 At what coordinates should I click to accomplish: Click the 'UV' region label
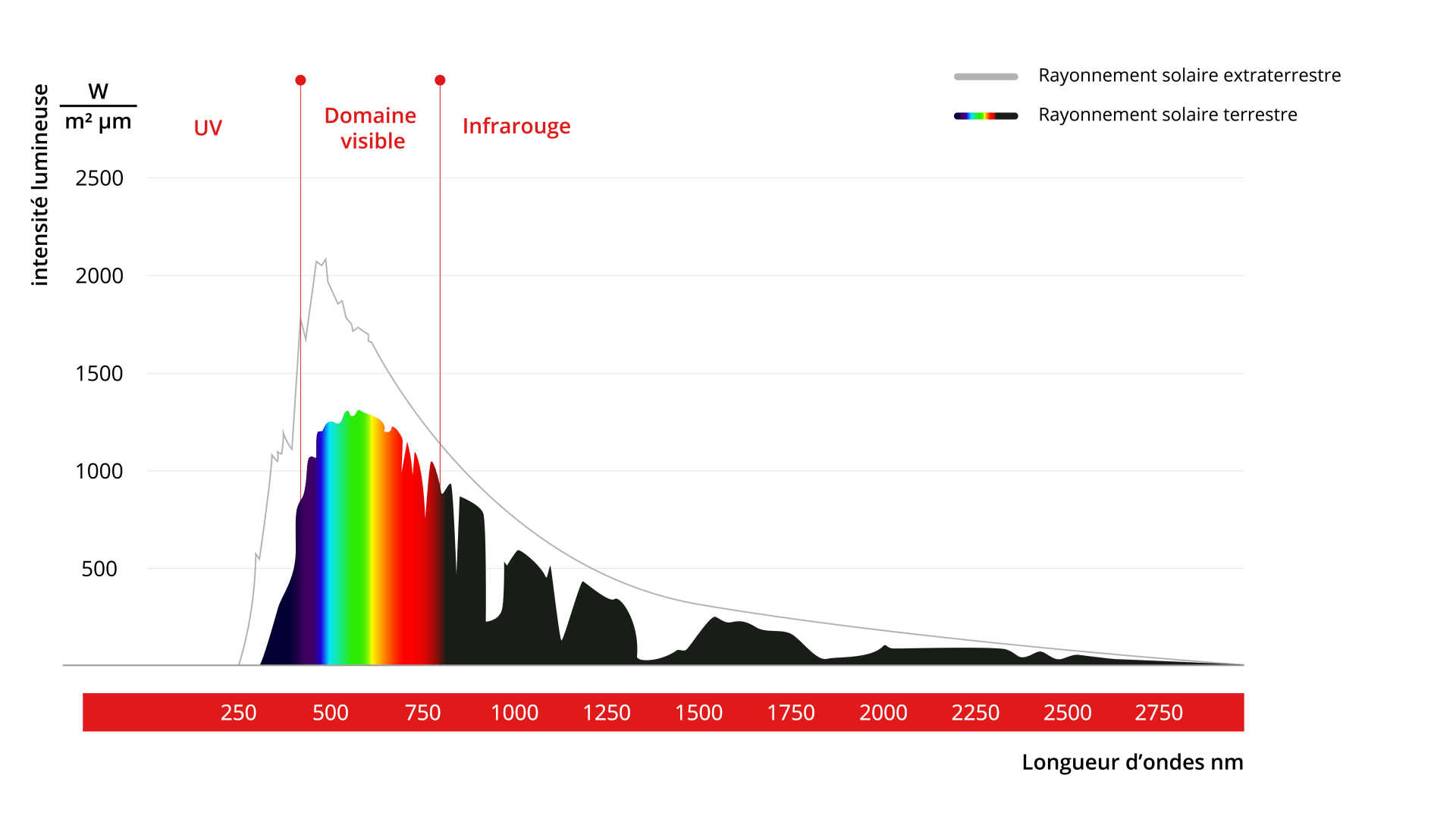point(208,128)
